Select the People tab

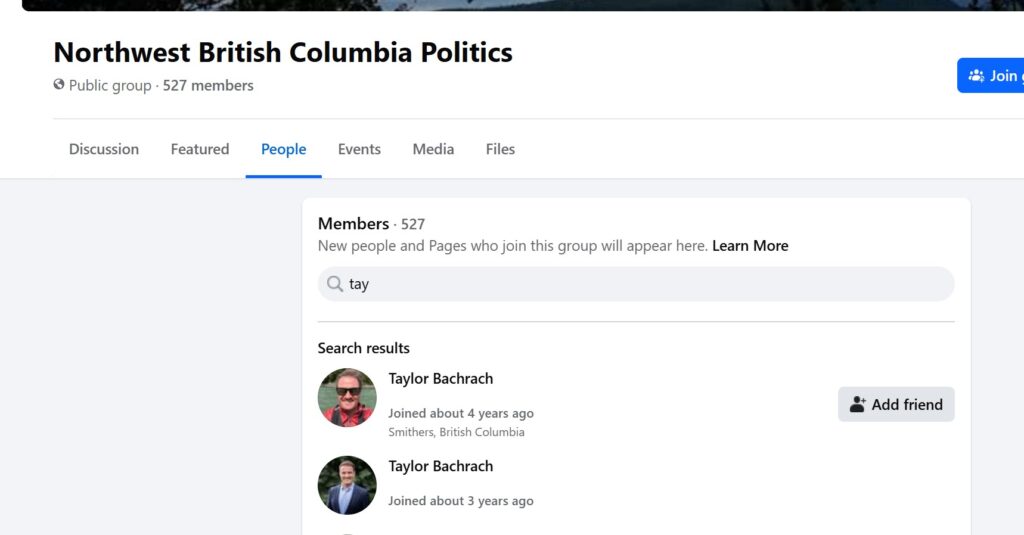click(283, 149)
